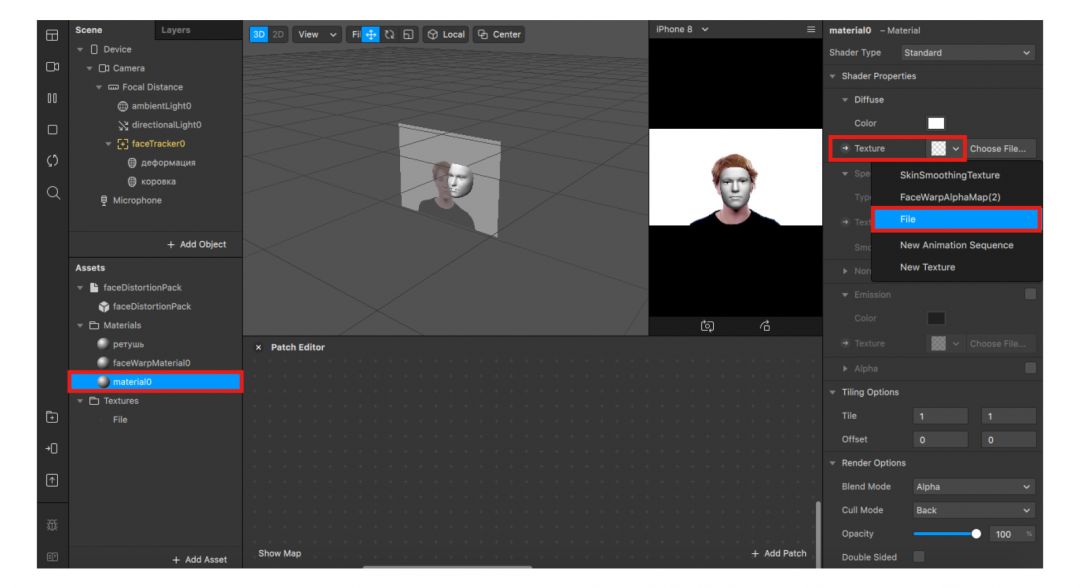Select the rotate manipulator tool
This screenshot has height=588, width=1080.
(389, 34)
